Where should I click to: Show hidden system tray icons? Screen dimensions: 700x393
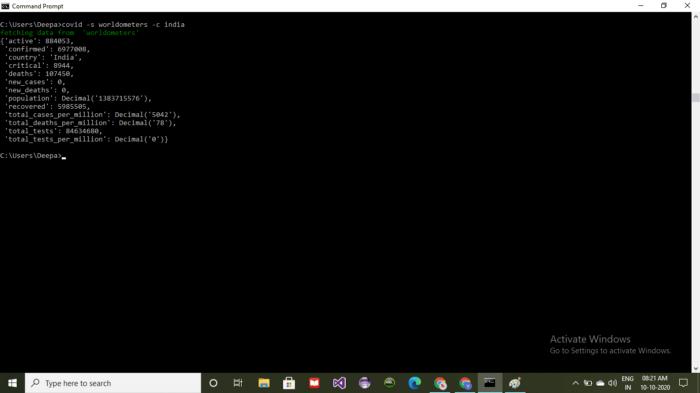[x=575, y=383]
